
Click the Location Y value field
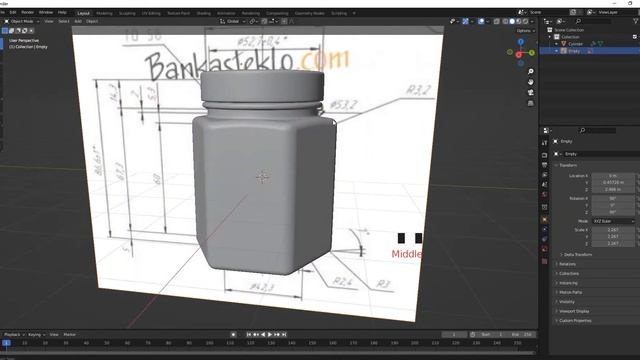point(613,182)
